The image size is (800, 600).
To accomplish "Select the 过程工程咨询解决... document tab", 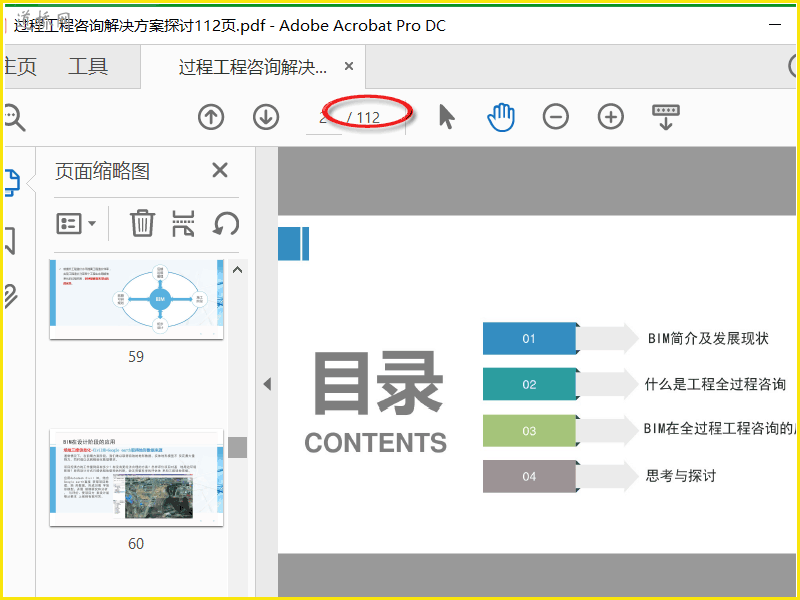I will click(x=253, y=67).
